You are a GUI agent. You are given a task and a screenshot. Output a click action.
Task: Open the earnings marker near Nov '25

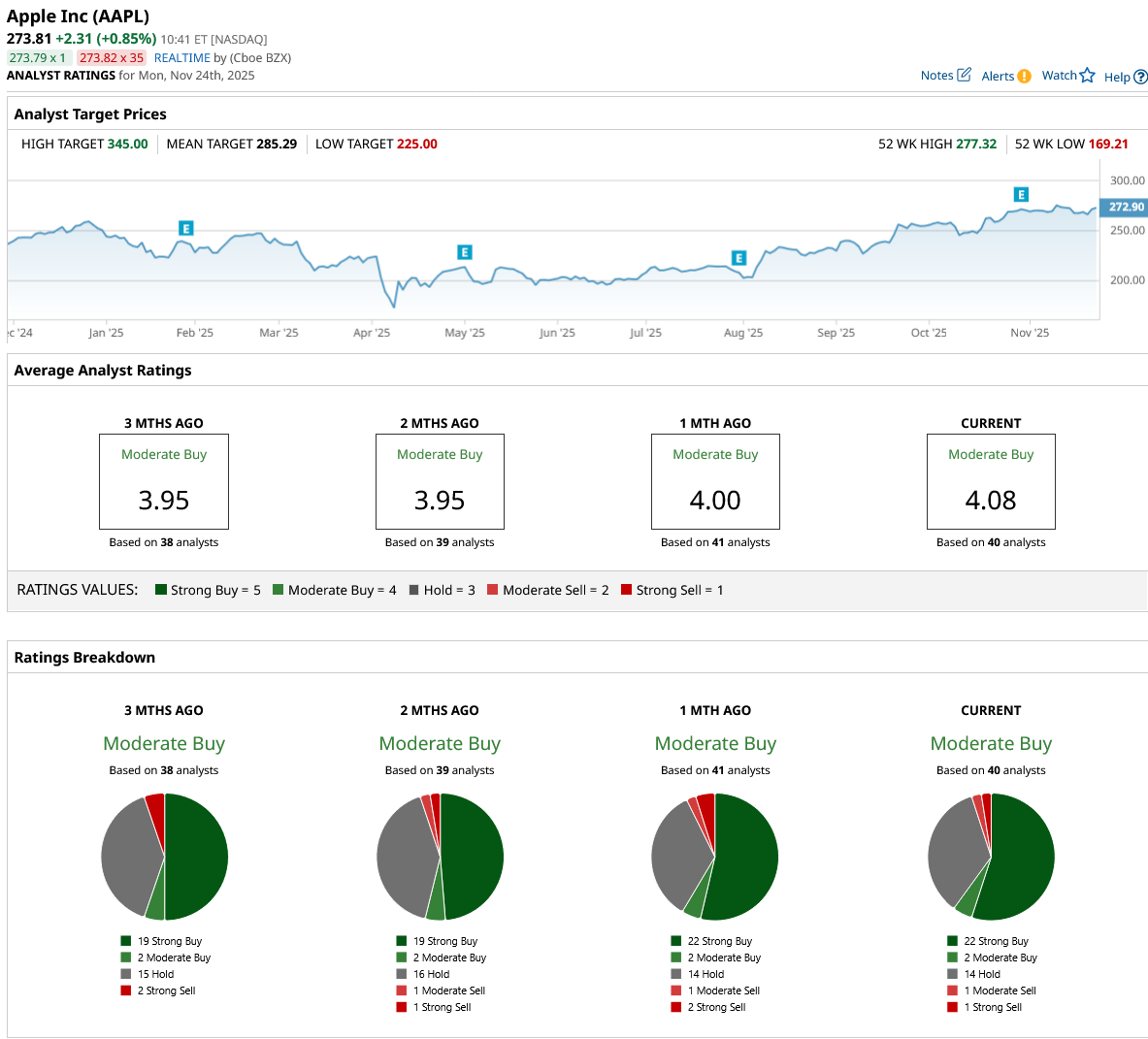coord(1021,195)
